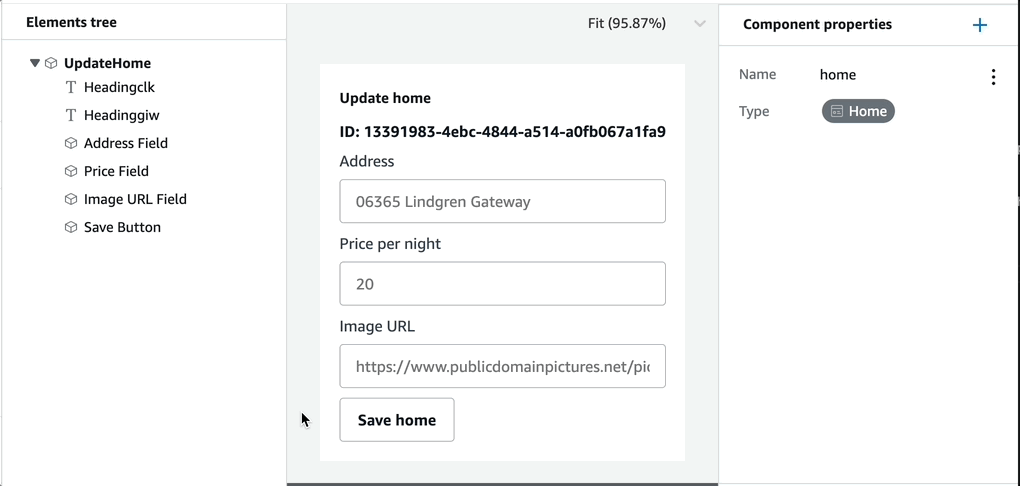
Task: Select the Update home heading on canvas
Action: coord(385,98)
